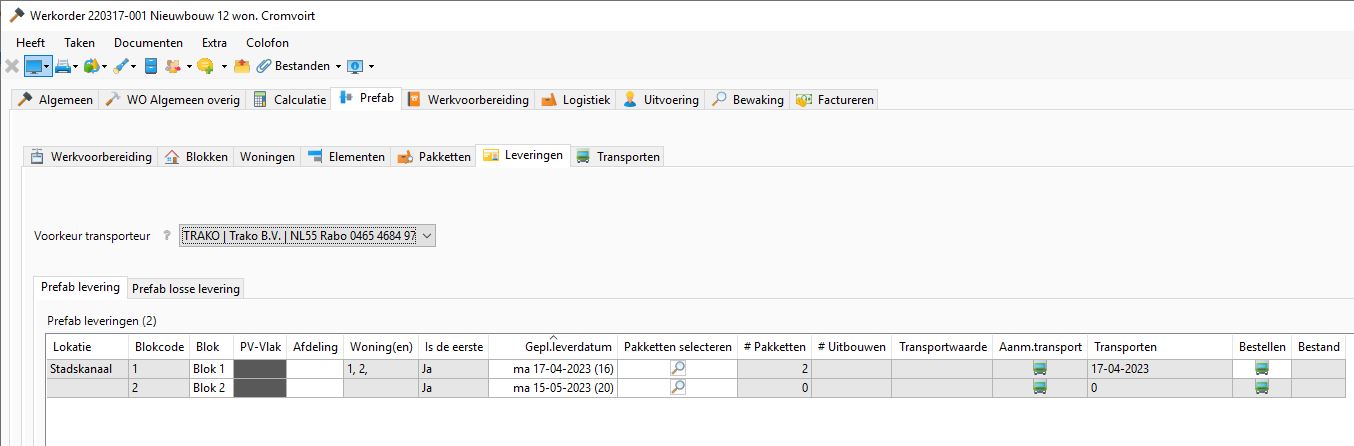Click Aanm.transport truck icon for Blok 1
Viewport: 1354px width, 446px height.
pyautogui.click(x=1040, y=368)
